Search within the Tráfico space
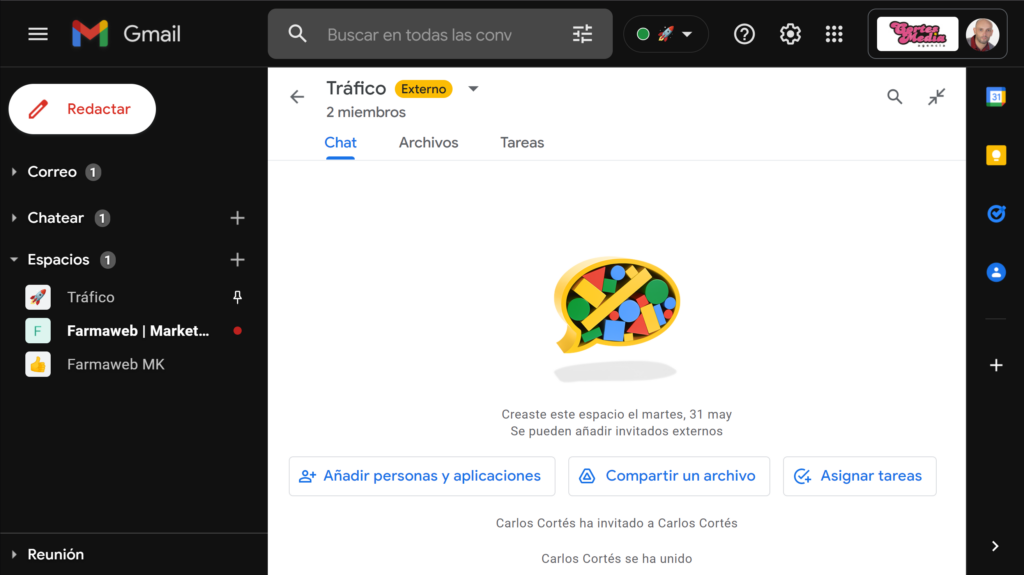This screenshot has width=1024, height=575. click(895, 97)
